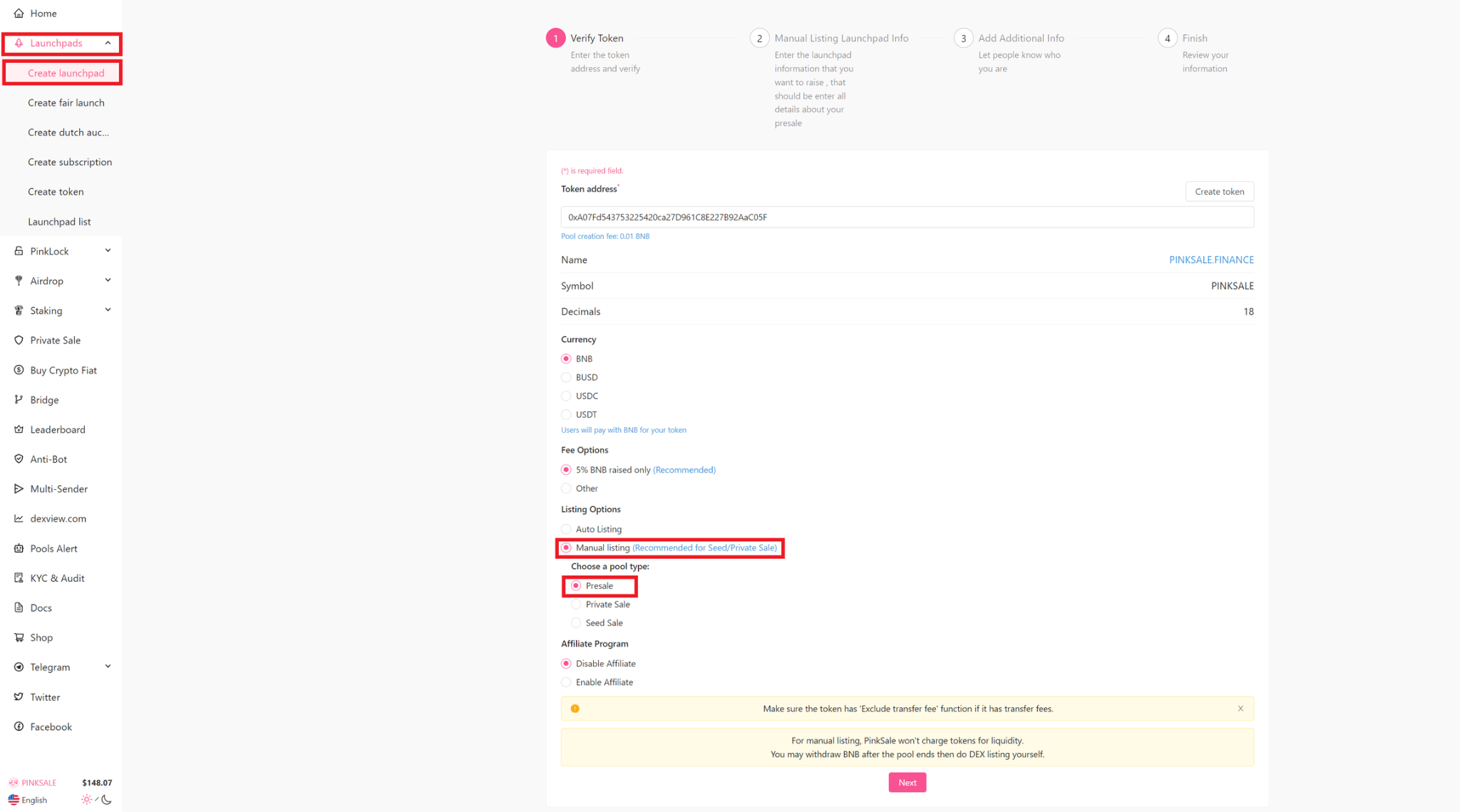Click the Home icon in the sidebar
The height and width of the screenshot is (812, 1460).
[19, 13]
